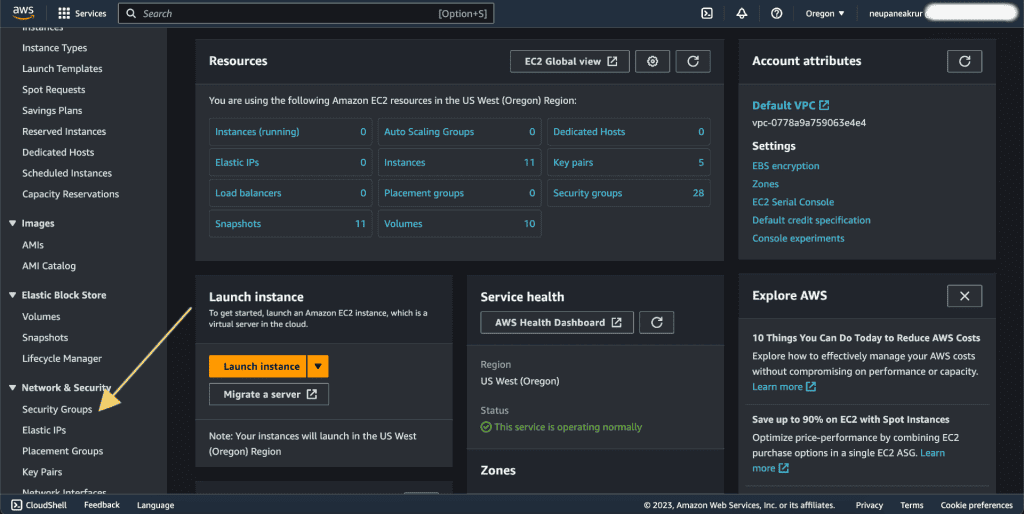Screen dimensions: 1024x514
Task: Refresh the Service health panel
Action: (656, 323)
